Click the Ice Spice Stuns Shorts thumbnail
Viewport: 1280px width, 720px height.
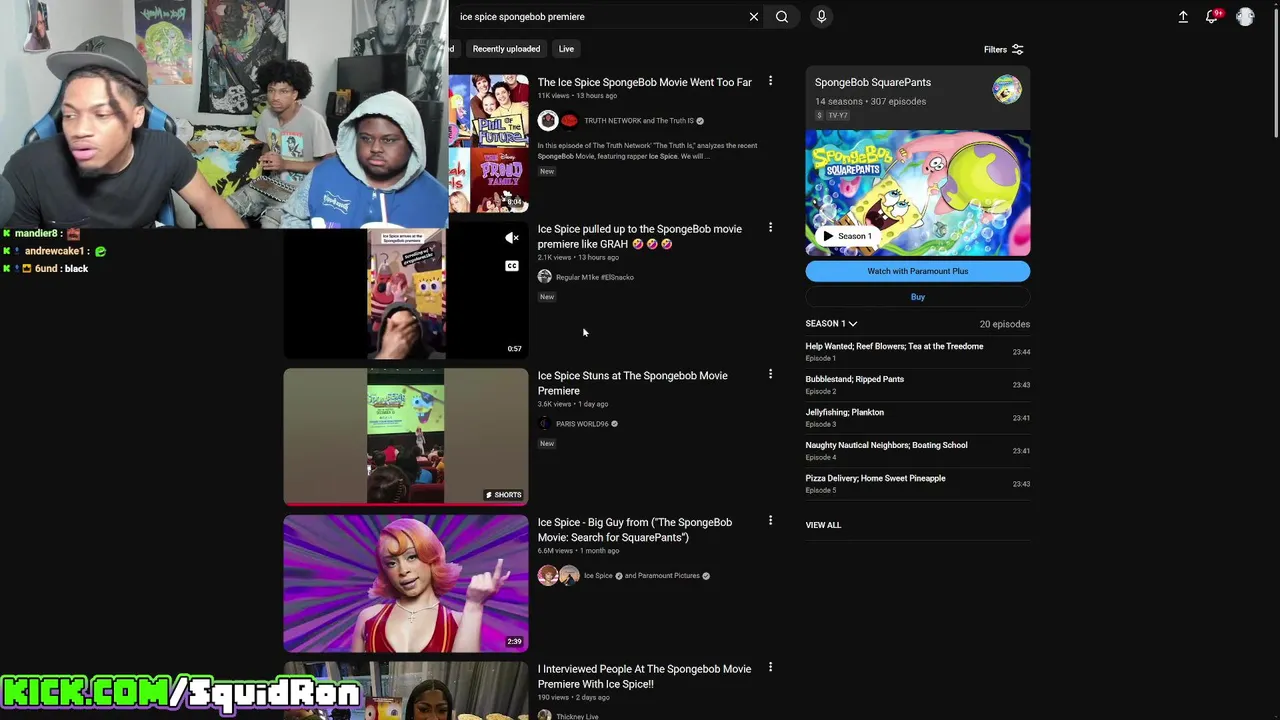(406, 436)
